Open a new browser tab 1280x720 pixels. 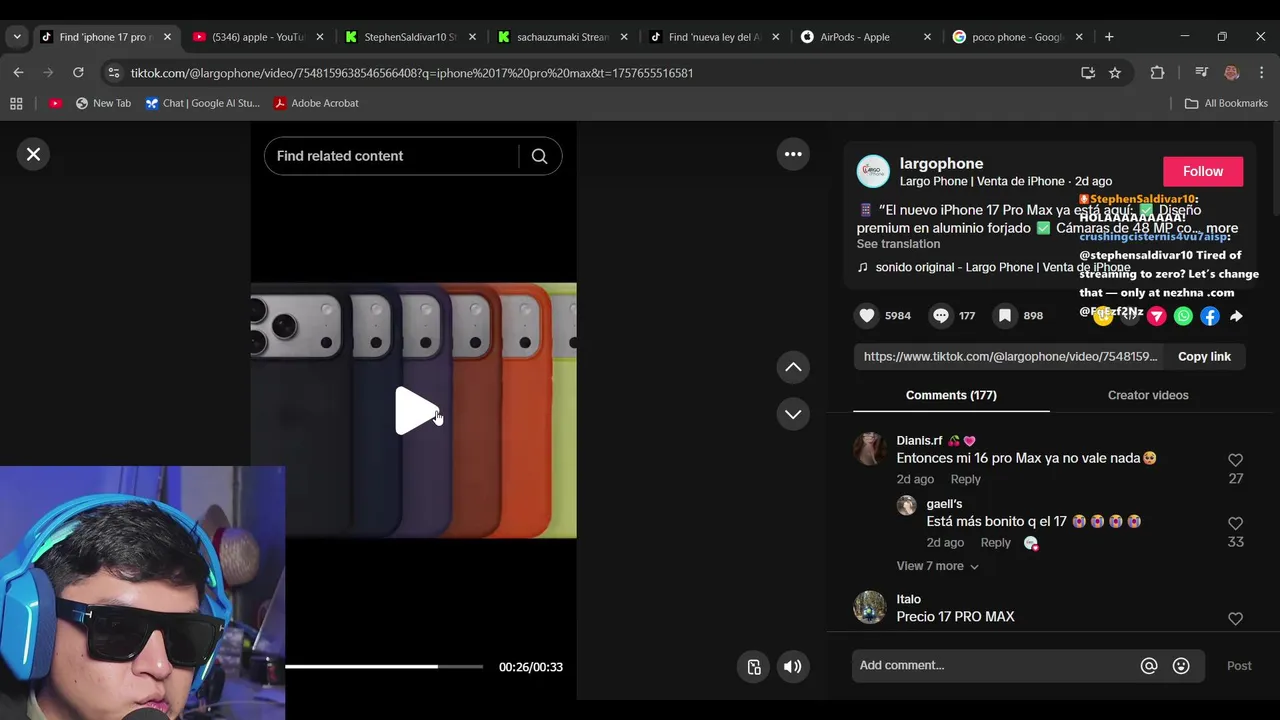[x=1109, y=37]
